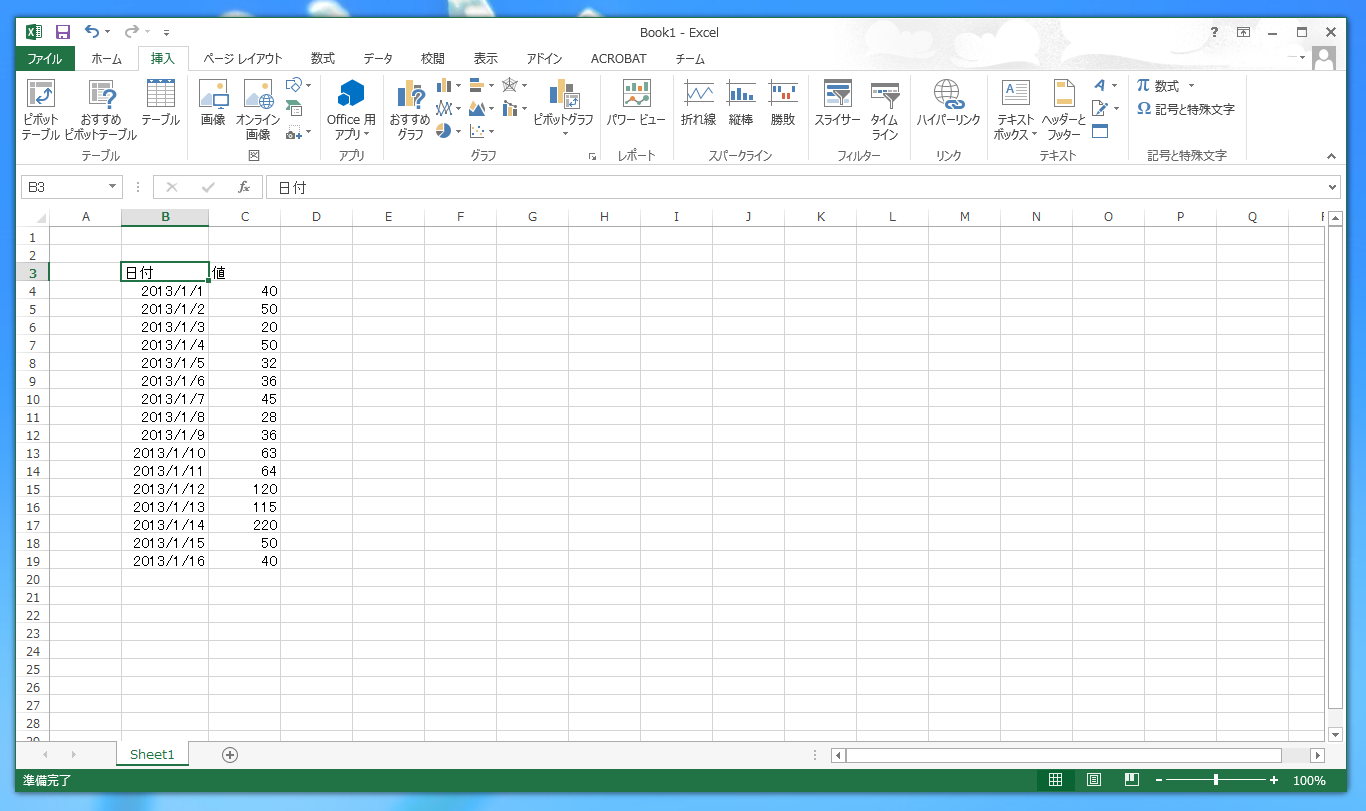The width and height of the screenshot is (1366, 811).
Task: Open Recommended Charts (おすすめグラフ)
Action: coord(410,110)
